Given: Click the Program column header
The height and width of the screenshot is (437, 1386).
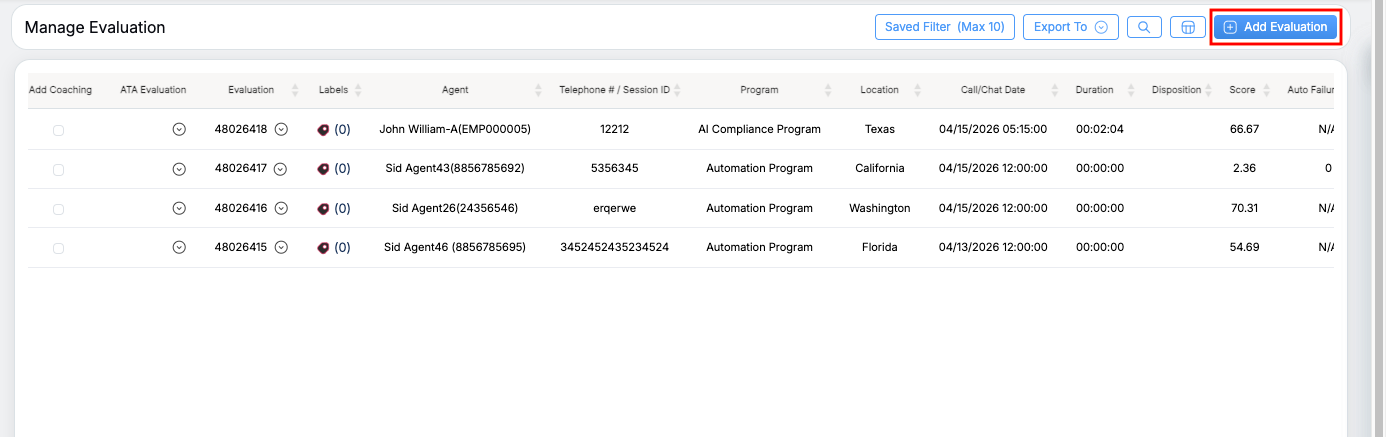Looking at the screenshot, I should [x=759, y=90].
